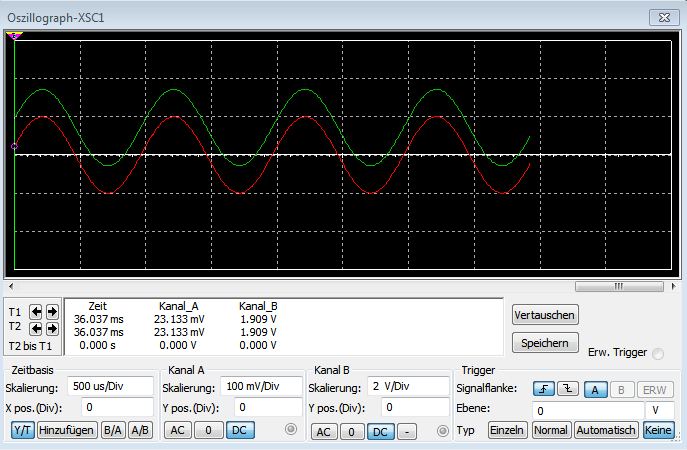
Task: Open the Zeitbasis Skalierung field
Action: coord(110,386)
